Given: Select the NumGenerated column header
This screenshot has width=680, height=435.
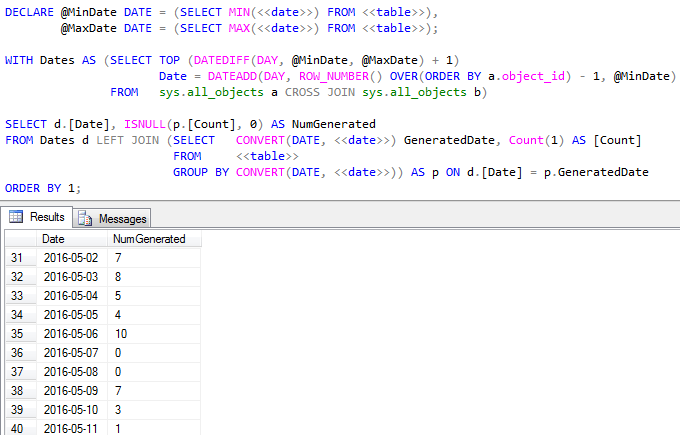Looking at the screenshot, I should tap(154, 239).
